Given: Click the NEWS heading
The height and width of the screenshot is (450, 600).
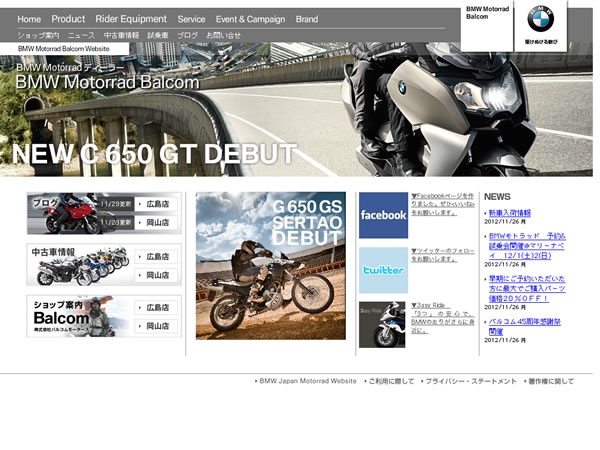Looking at the screenshot, I should click(x=497, y=197).
